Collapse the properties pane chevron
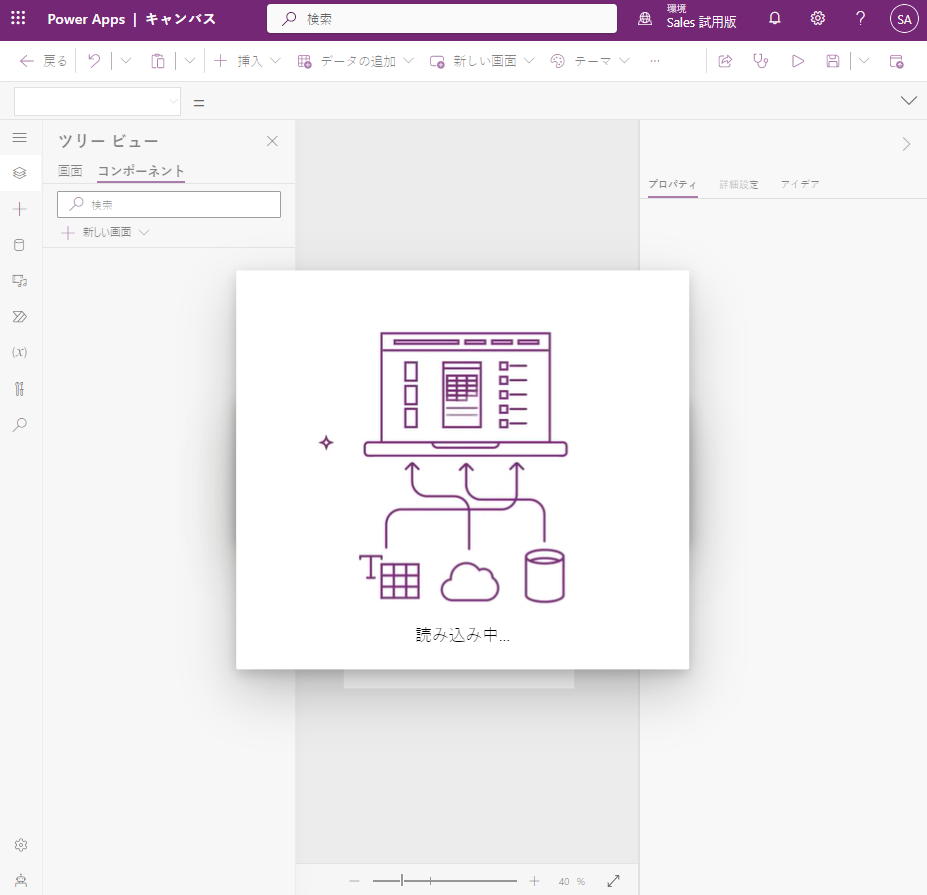Image resolution: width=927 pixels, height=895 pixels. (906, 144)
